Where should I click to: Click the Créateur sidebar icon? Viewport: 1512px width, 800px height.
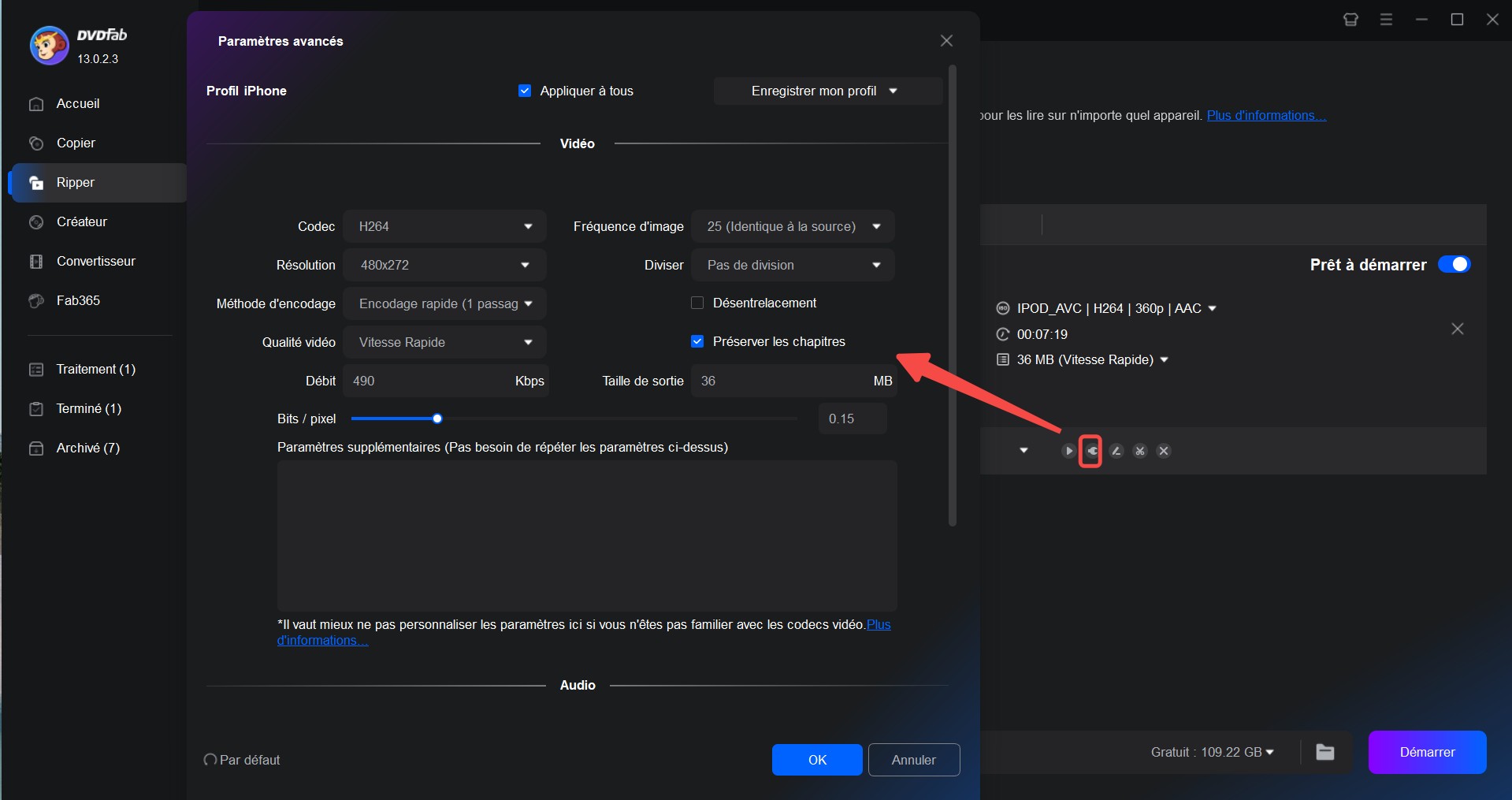36,222
